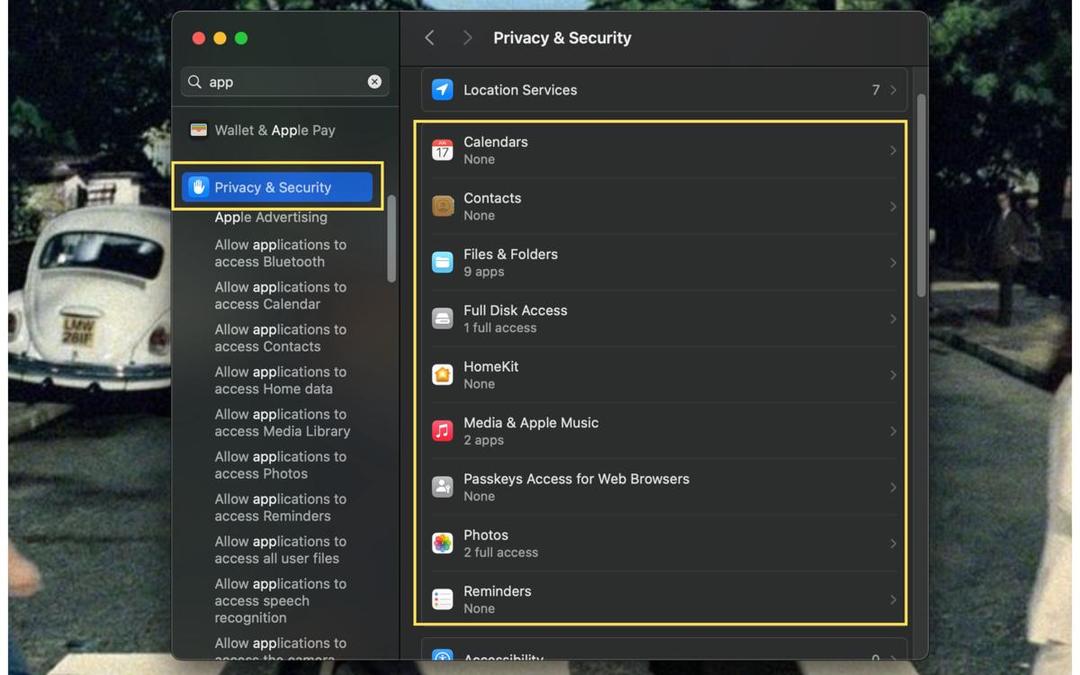The image size is (1080, 675).
Task: Click the sidebar results scrollbar
Action: (x=391, y=238)
